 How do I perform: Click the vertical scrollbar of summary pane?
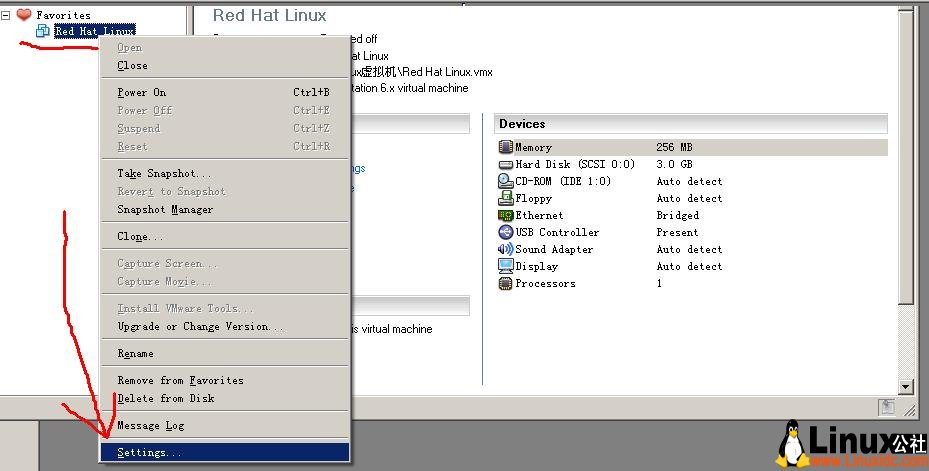click(905, 198)
